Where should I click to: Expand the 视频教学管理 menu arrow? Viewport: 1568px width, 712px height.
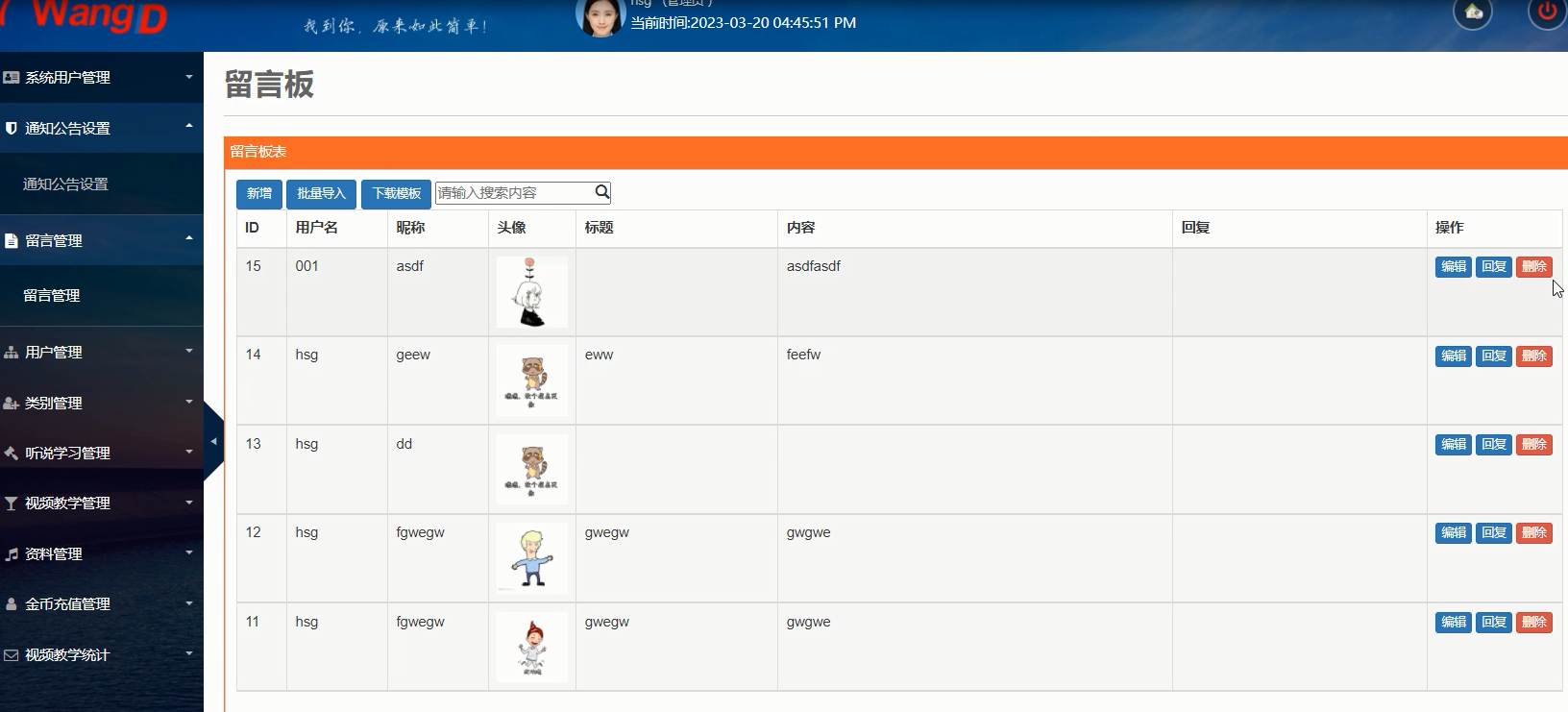(189, 502)
